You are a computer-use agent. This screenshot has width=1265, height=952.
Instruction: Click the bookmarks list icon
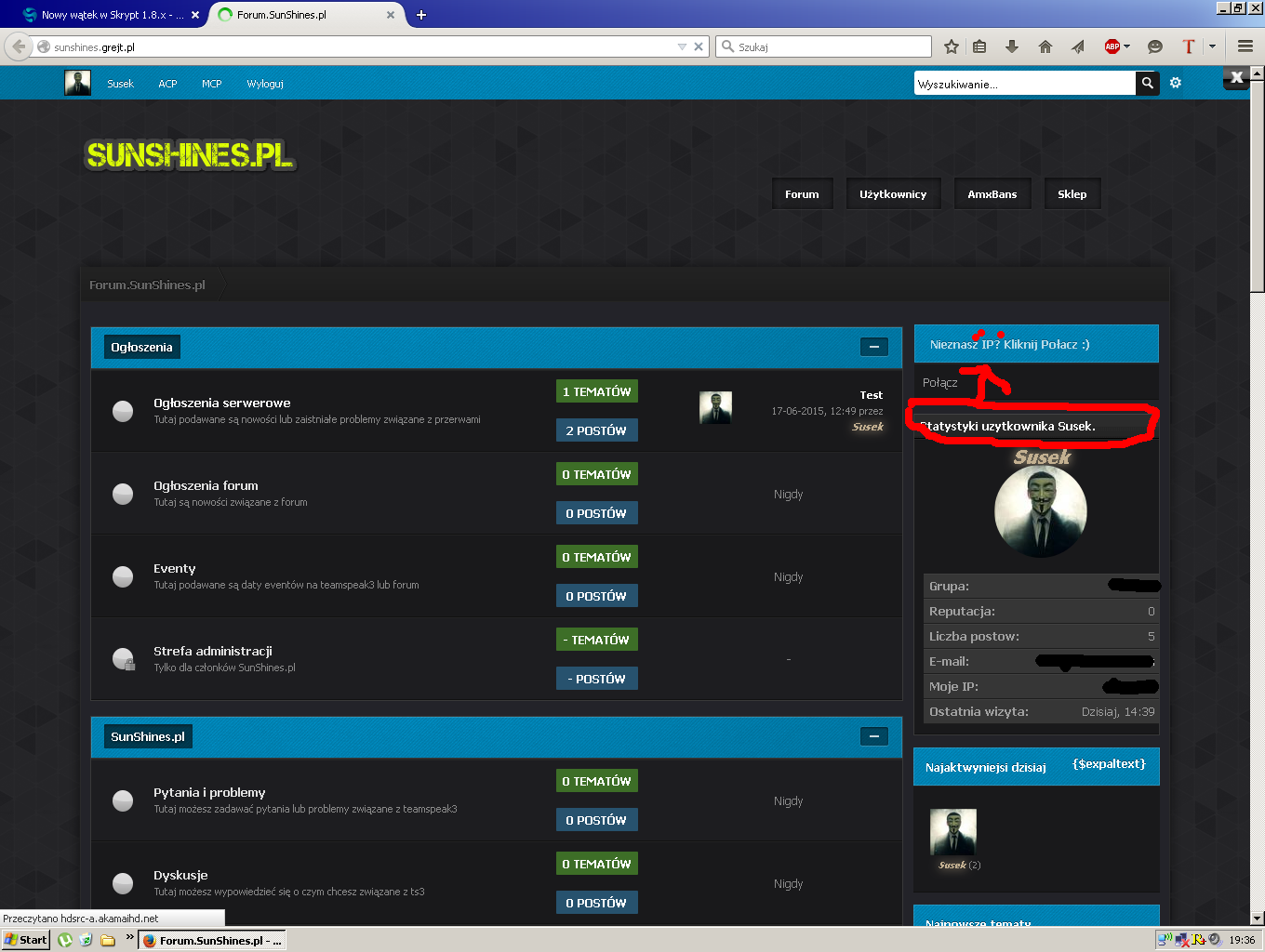[x=979, y=46]
